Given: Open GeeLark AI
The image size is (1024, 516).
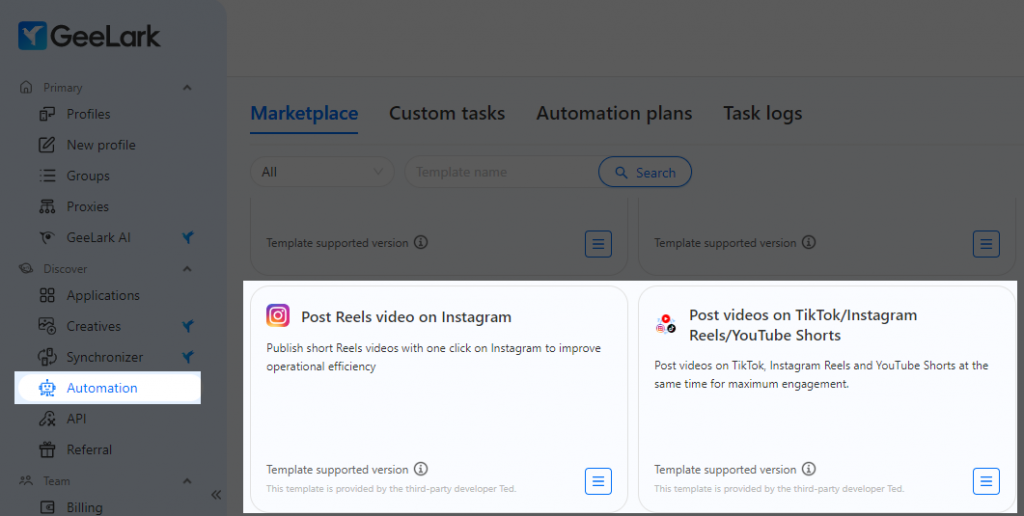Looking at the screenshot, I should pyautogui.click(x=98, y=238).
